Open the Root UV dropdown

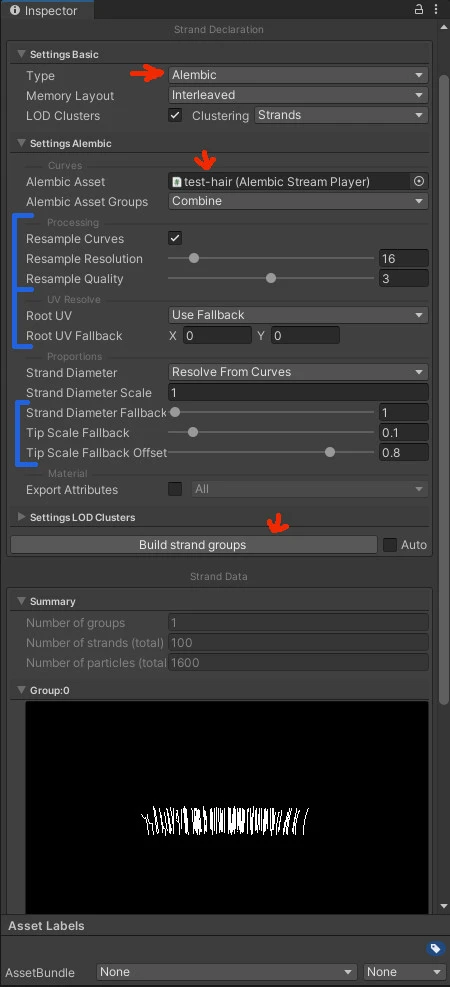(298, 315)
